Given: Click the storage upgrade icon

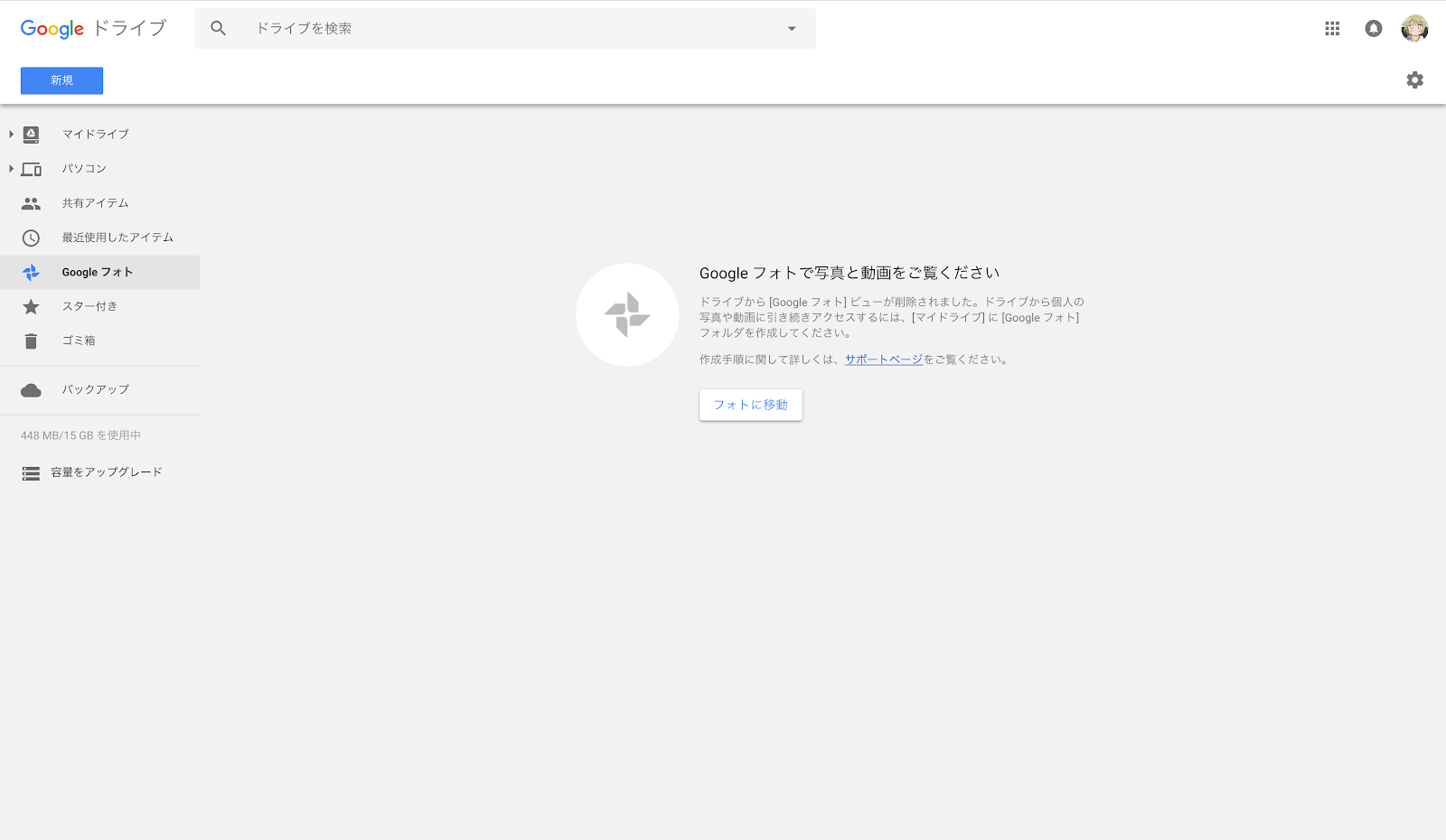Looking at the screenshot, I should pyautogui.click(x=31, y=473).
